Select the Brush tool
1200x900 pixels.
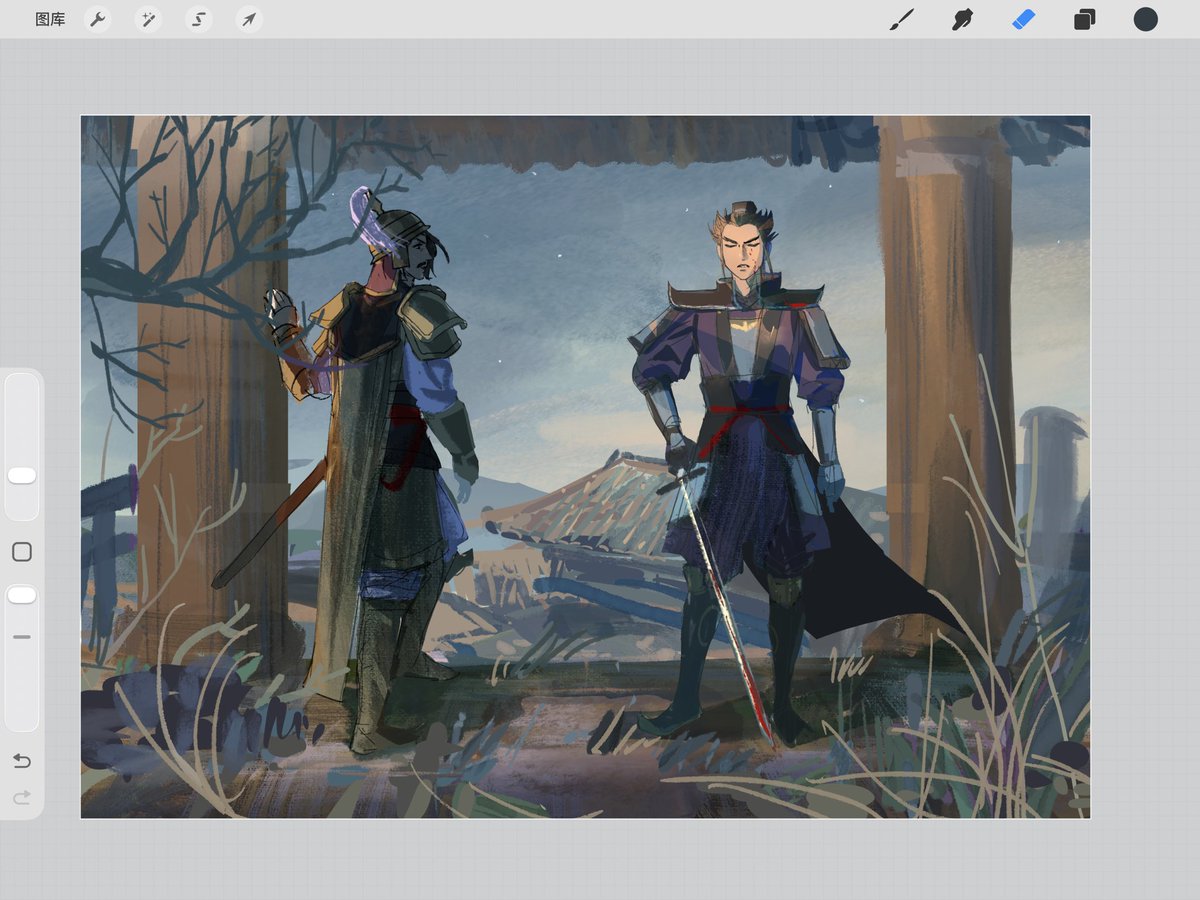point(902,19)
